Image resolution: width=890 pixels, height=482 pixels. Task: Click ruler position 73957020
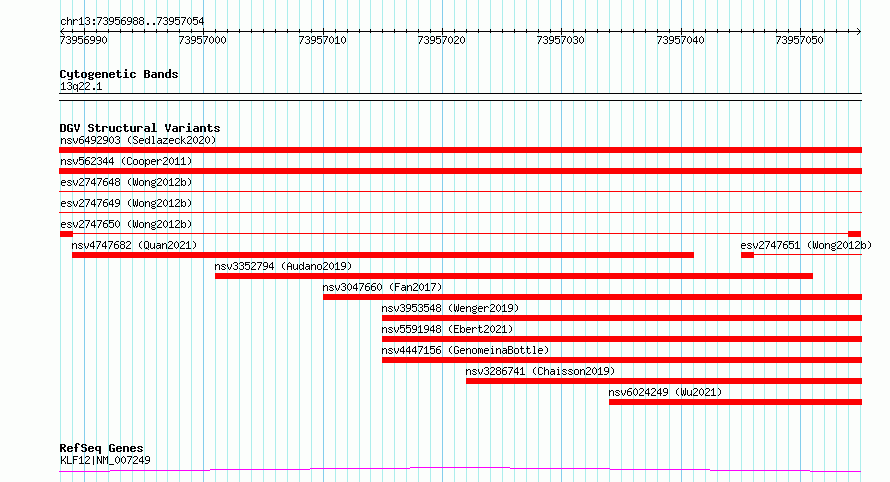[442, 40]
